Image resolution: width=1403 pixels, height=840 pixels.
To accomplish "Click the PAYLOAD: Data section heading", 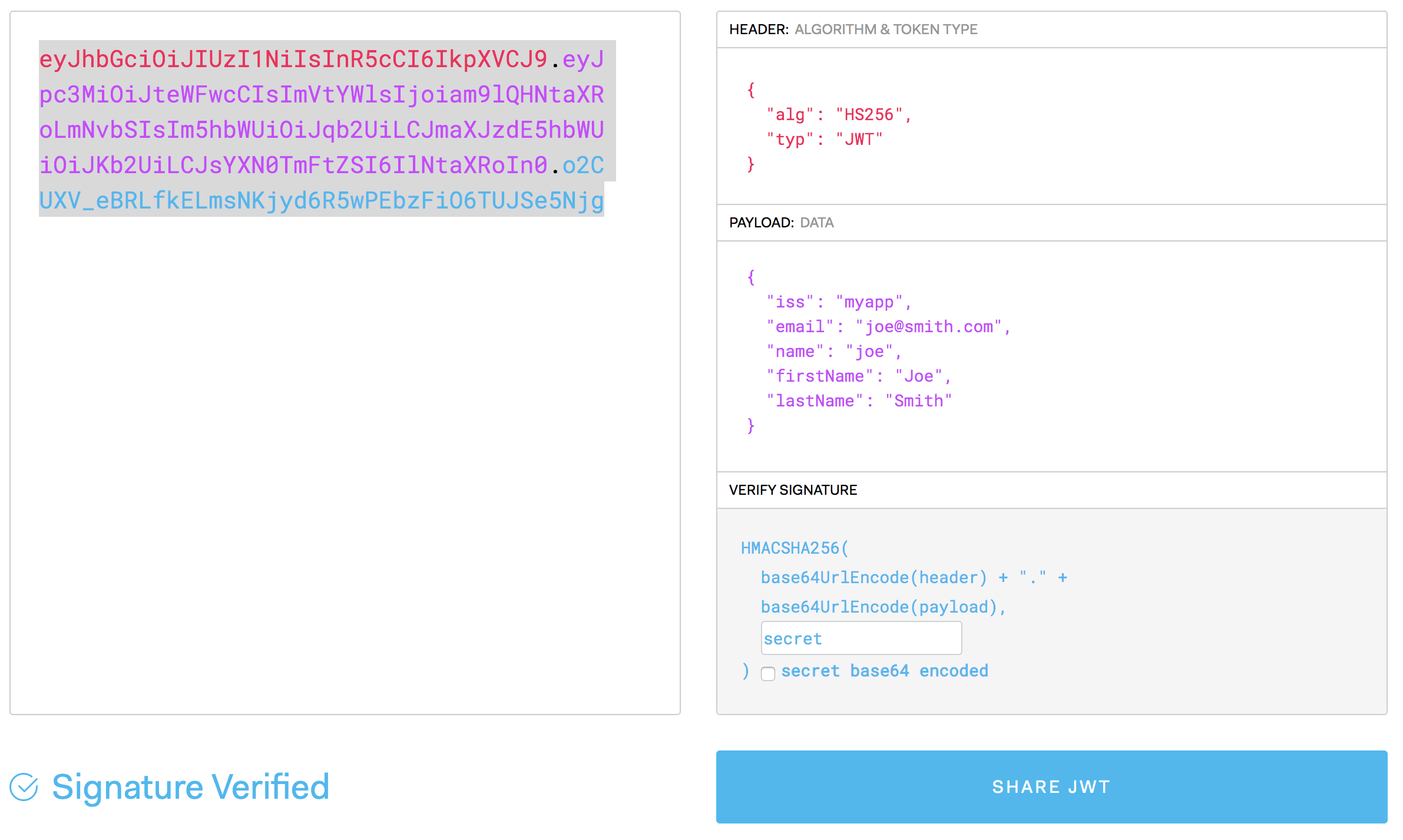I will coord(781,223).
